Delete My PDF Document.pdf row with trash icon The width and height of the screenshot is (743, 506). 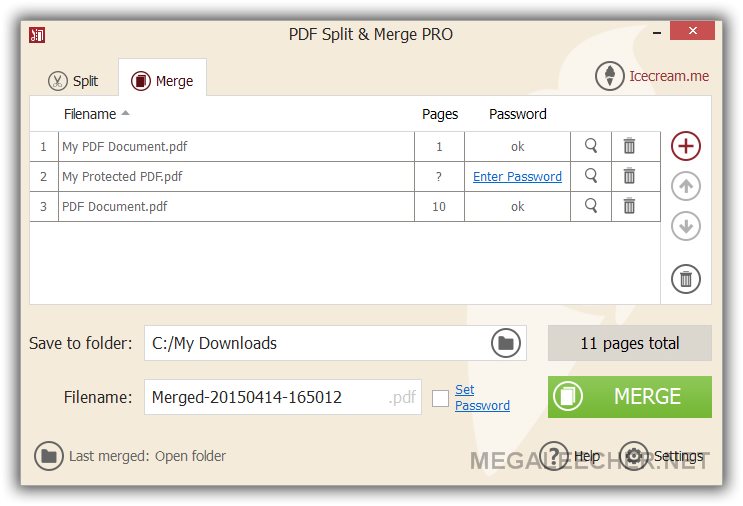tap(629, 146)
